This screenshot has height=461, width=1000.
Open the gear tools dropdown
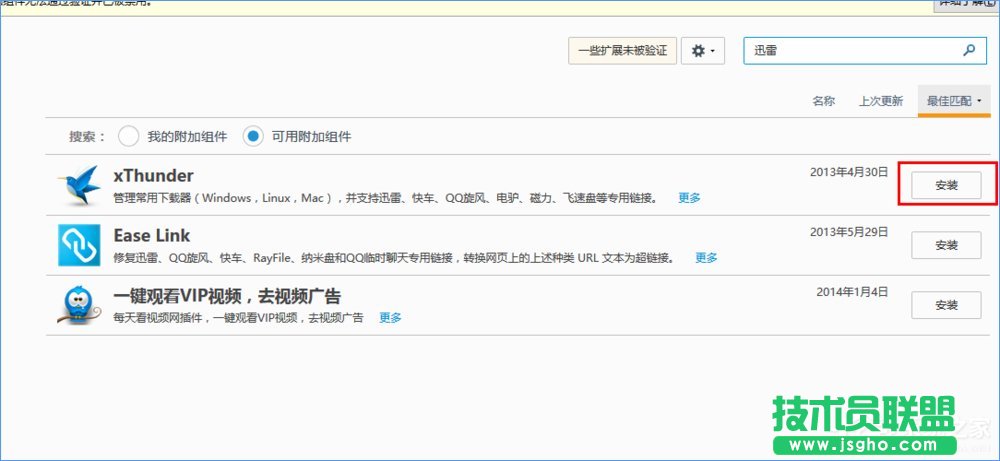tap(703, 50)
